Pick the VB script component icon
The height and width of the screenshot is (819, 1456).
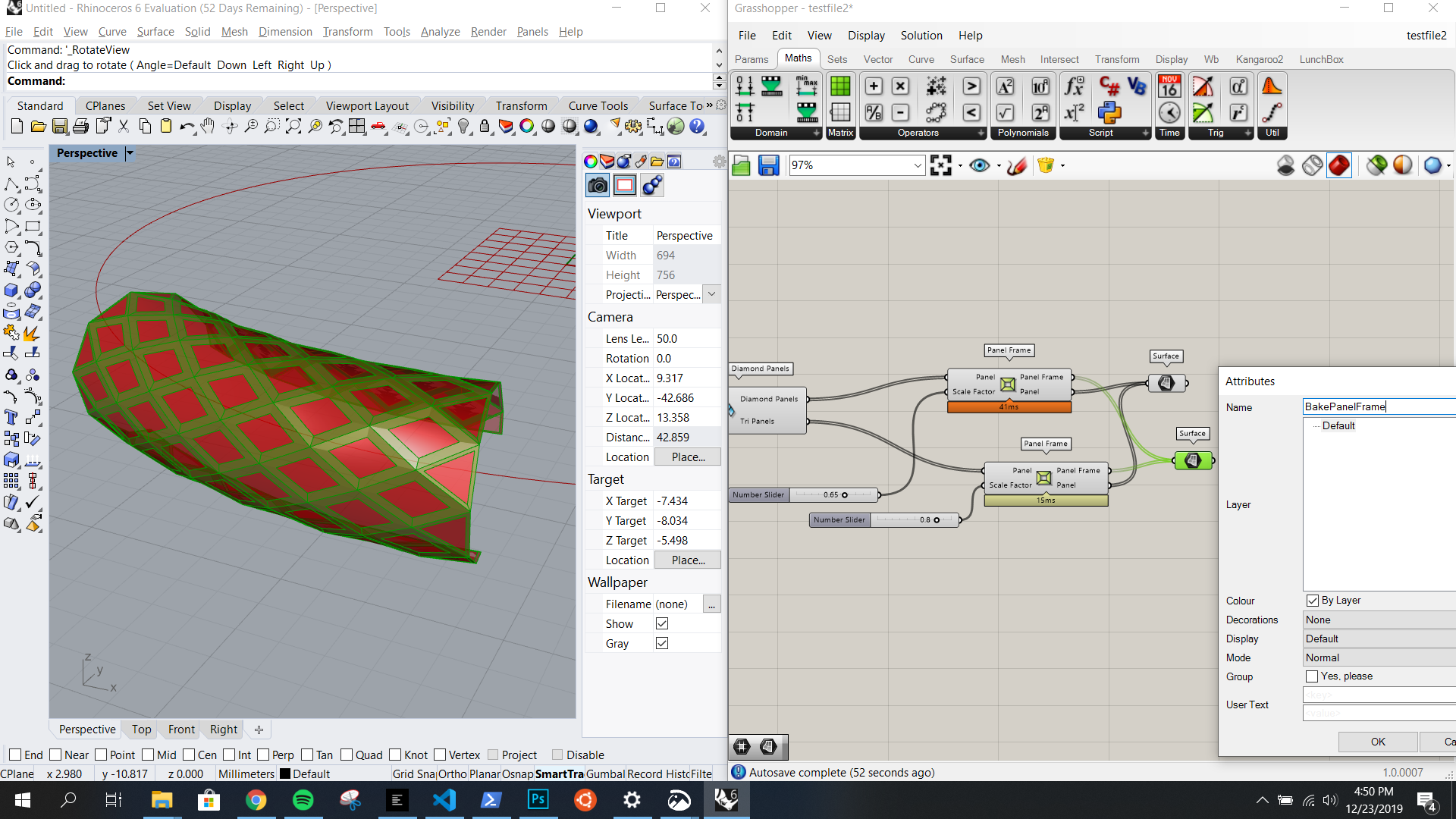[x=1137, y=86]
